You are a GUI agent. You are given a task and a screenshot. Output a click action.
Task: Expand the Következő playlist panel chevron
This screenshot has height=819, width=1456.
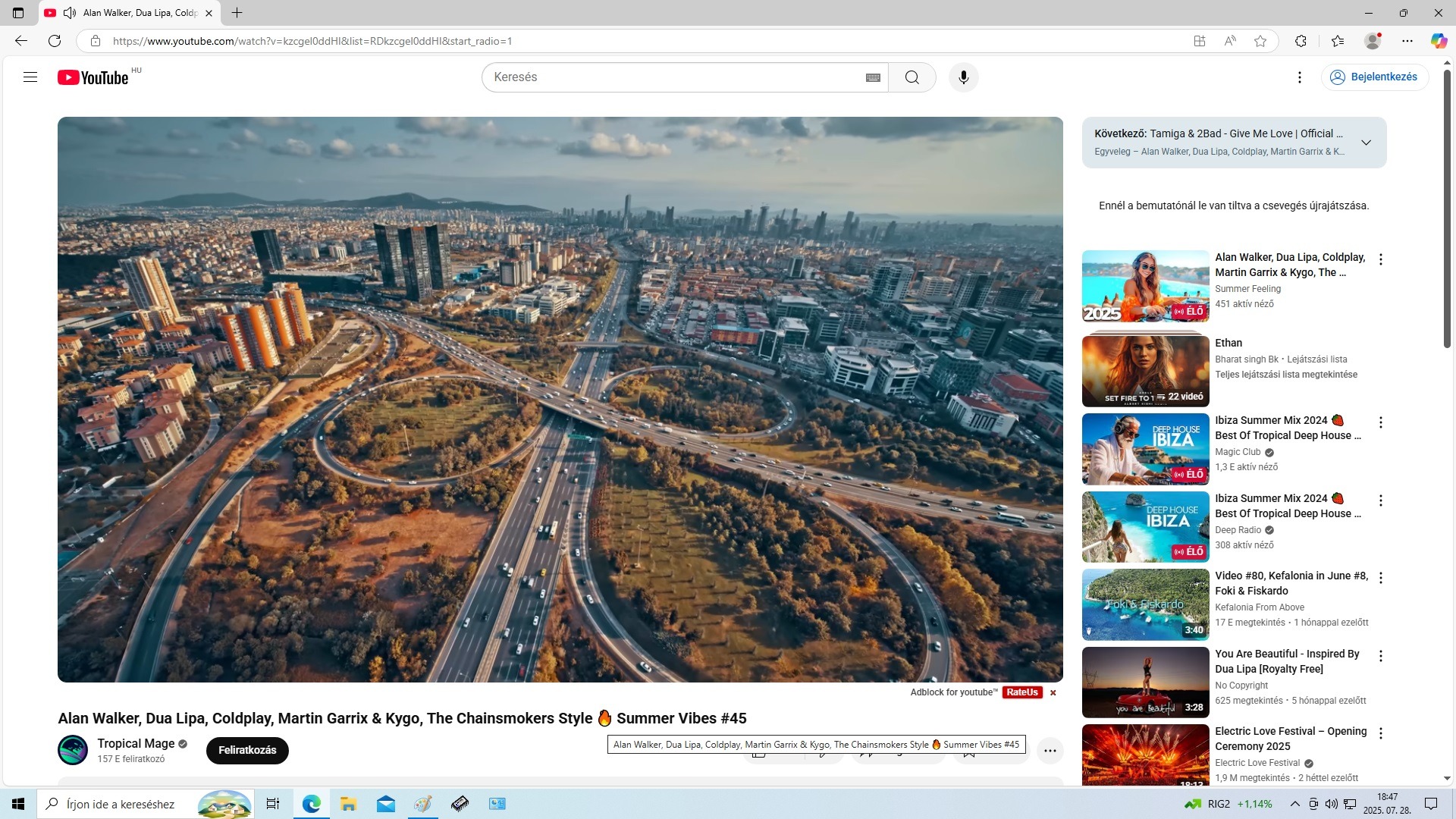1366,143
